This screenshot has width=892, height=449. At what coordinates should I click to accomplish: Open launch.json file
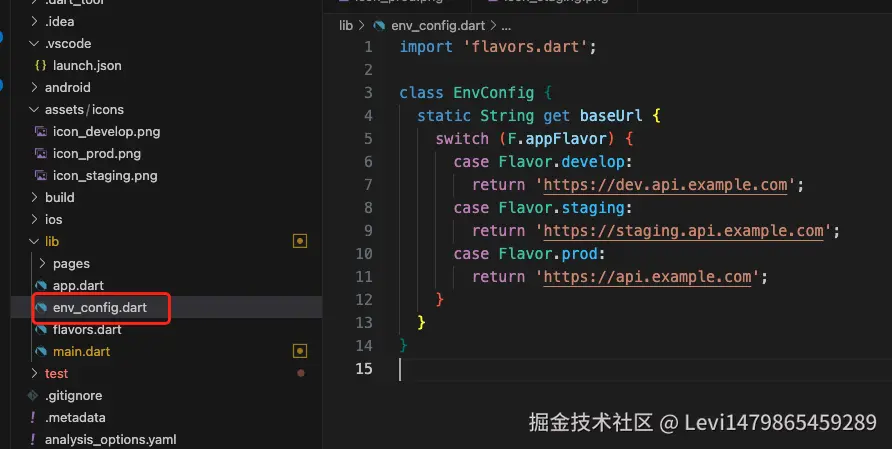[x=87, y=65]
